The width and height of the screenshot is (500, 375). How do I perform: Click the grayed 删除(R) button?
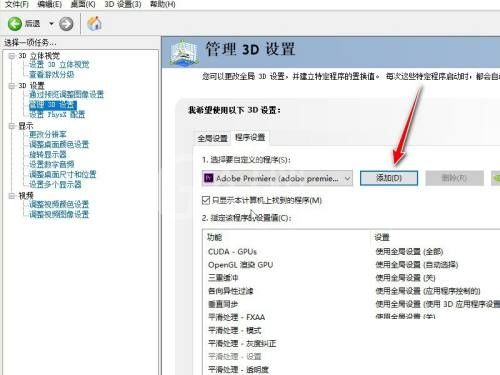(454, 178)
